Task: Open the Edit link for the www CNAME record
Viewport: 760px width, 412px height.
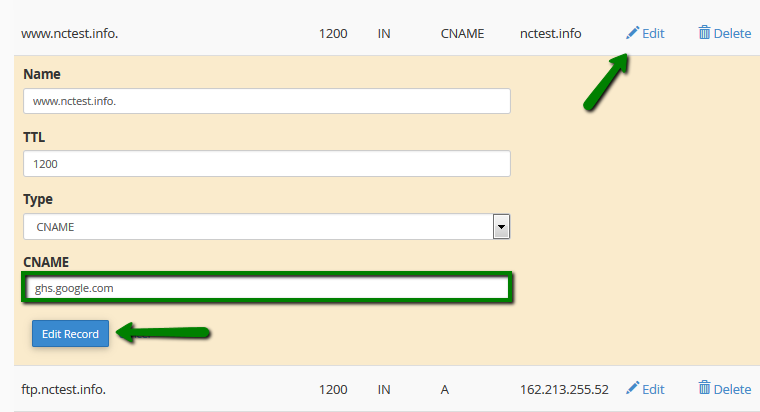Action: 653,33
